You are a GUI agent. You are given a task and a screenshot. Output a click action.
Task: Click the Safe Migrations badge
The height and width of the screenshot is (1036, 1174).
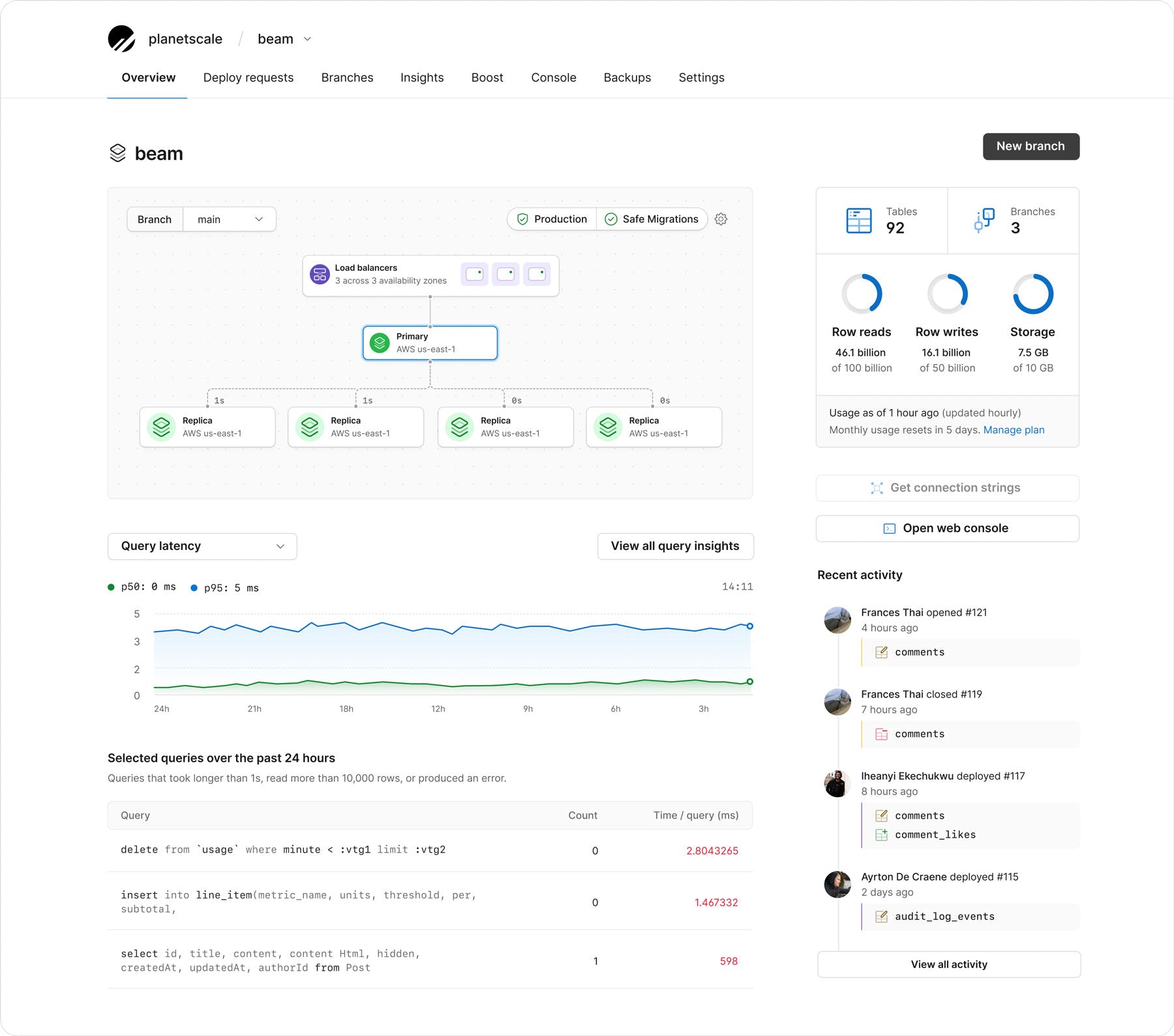click(652, 219)
